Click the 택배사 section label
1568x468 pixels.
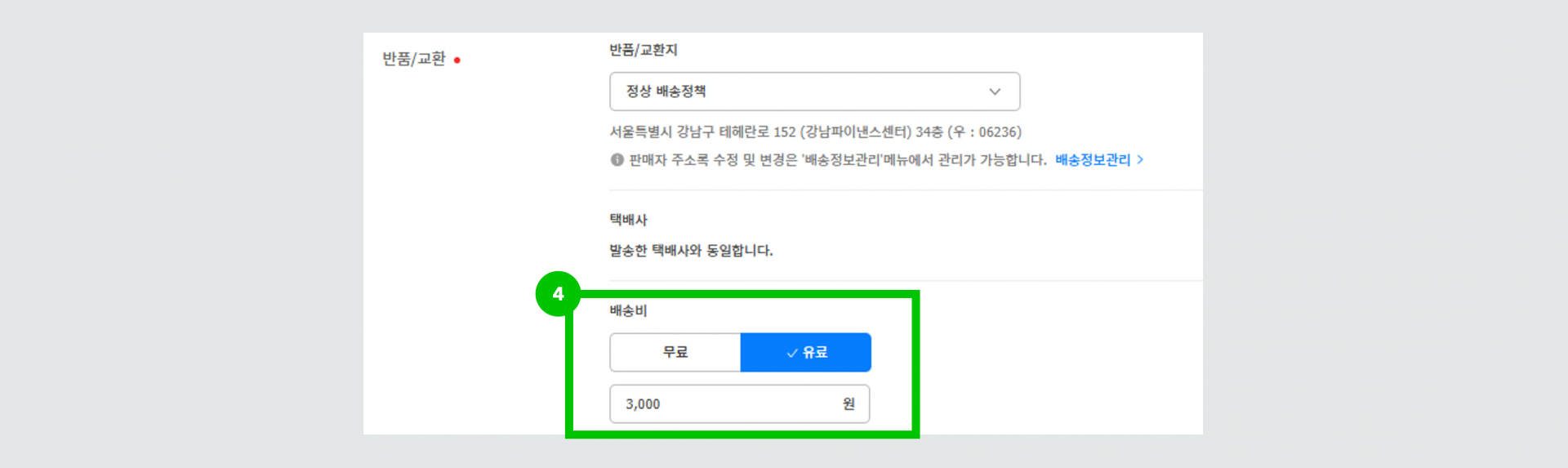(x=628, y=219)
